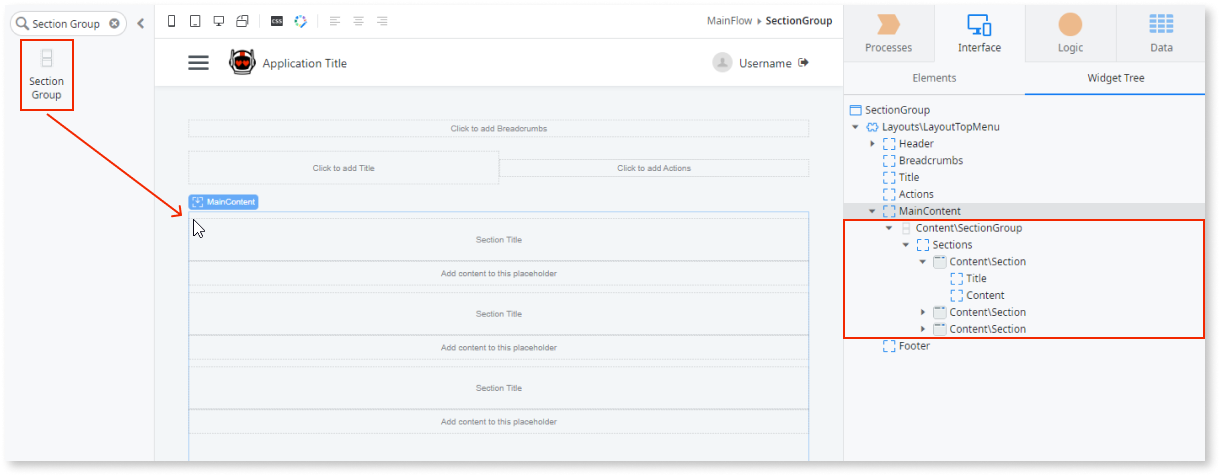
Task: Collapse the Layouts\LayoutTopMenu tree node
Action: click(855, 127)
